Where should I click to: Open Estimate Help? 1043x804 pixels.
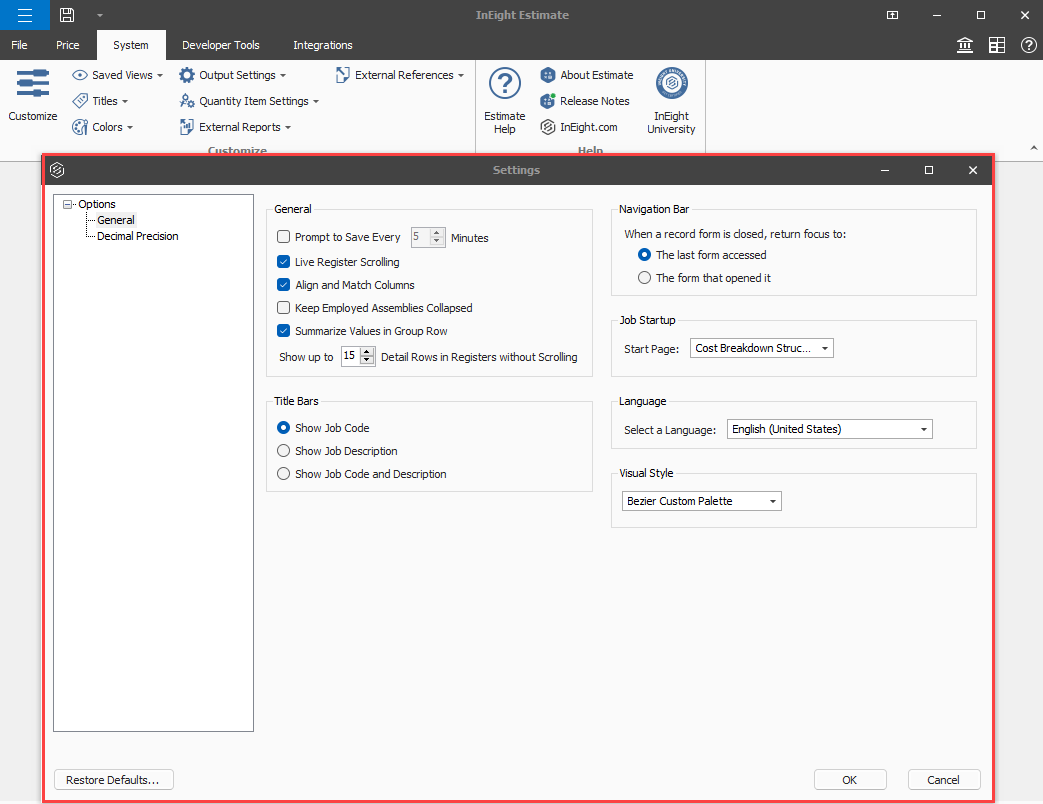tap(505, 100)
